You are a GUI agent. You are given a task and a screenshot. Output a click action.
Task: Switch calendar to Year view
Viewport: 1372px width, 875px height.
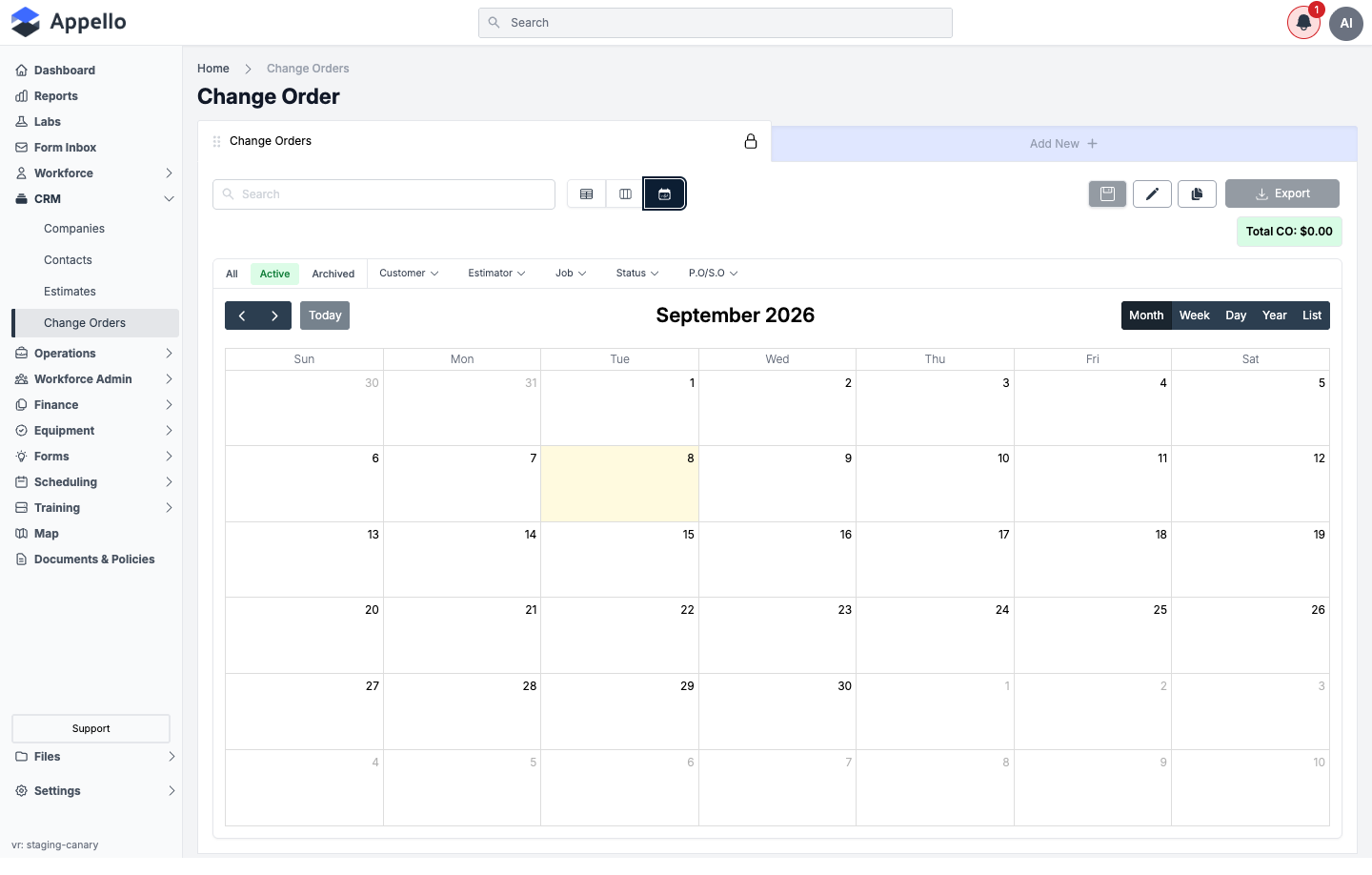click(1275, 315)
